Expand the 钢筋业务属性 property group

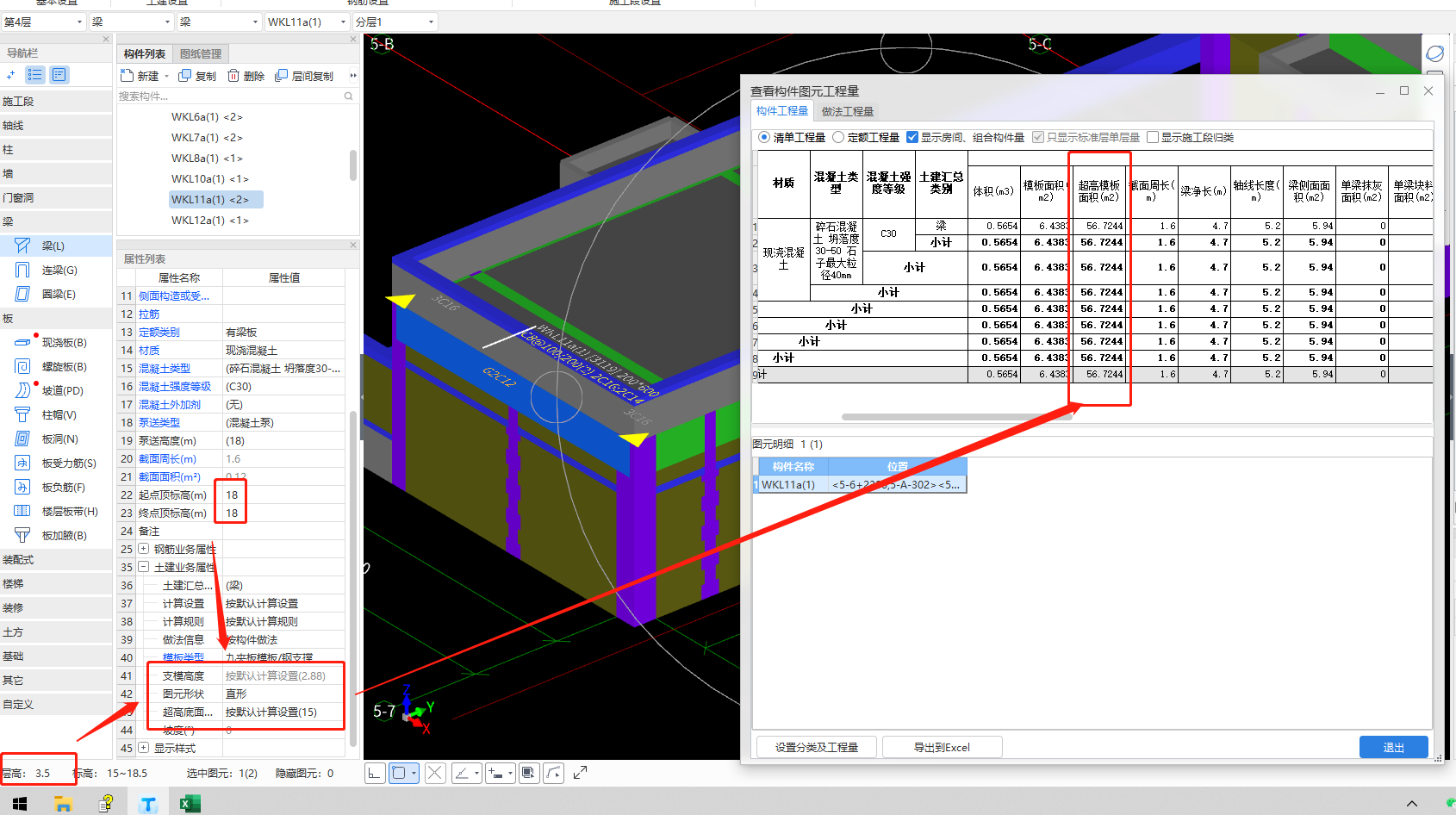(143, 549)
